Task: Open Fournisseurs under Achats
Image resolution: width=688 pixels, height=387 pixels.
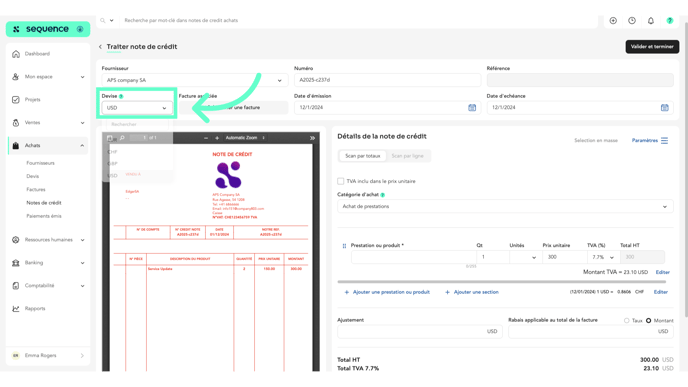Action: [x=40, y=163]
